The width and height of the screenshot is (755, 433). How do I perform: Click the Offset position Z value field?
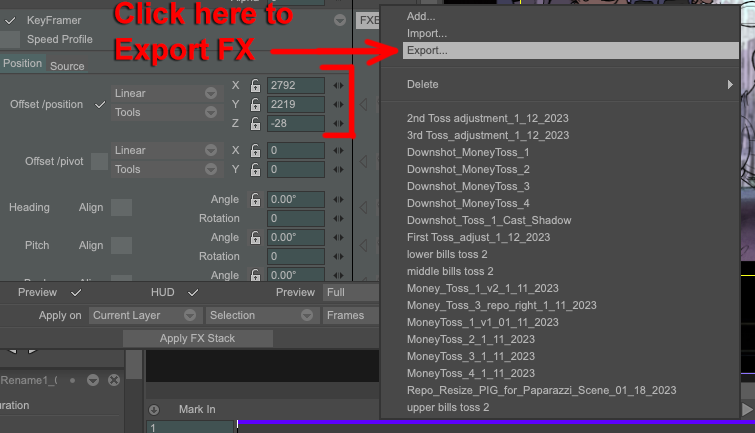(x=296, y=124)
